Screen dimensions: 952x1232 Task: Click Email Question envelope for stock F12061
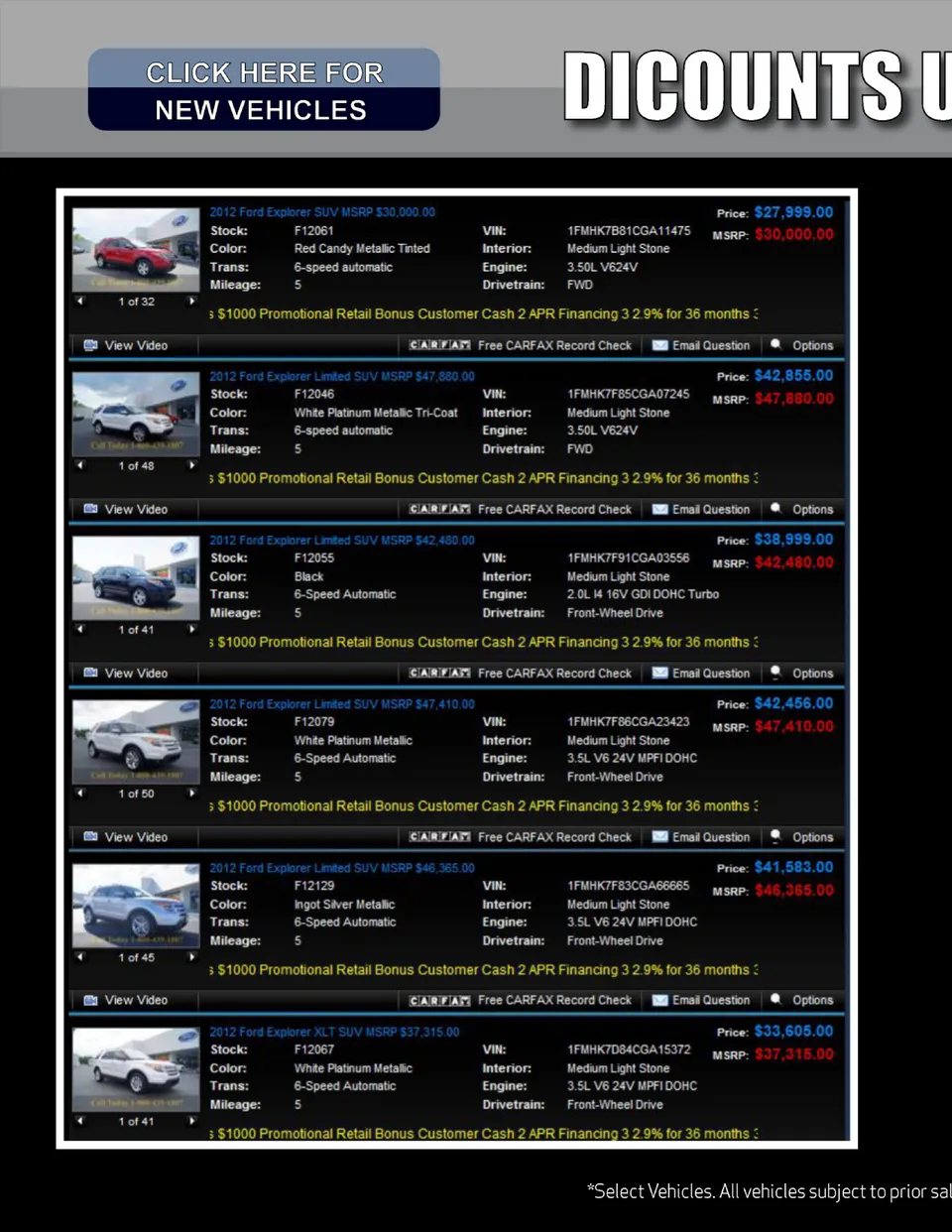[660, 345]
